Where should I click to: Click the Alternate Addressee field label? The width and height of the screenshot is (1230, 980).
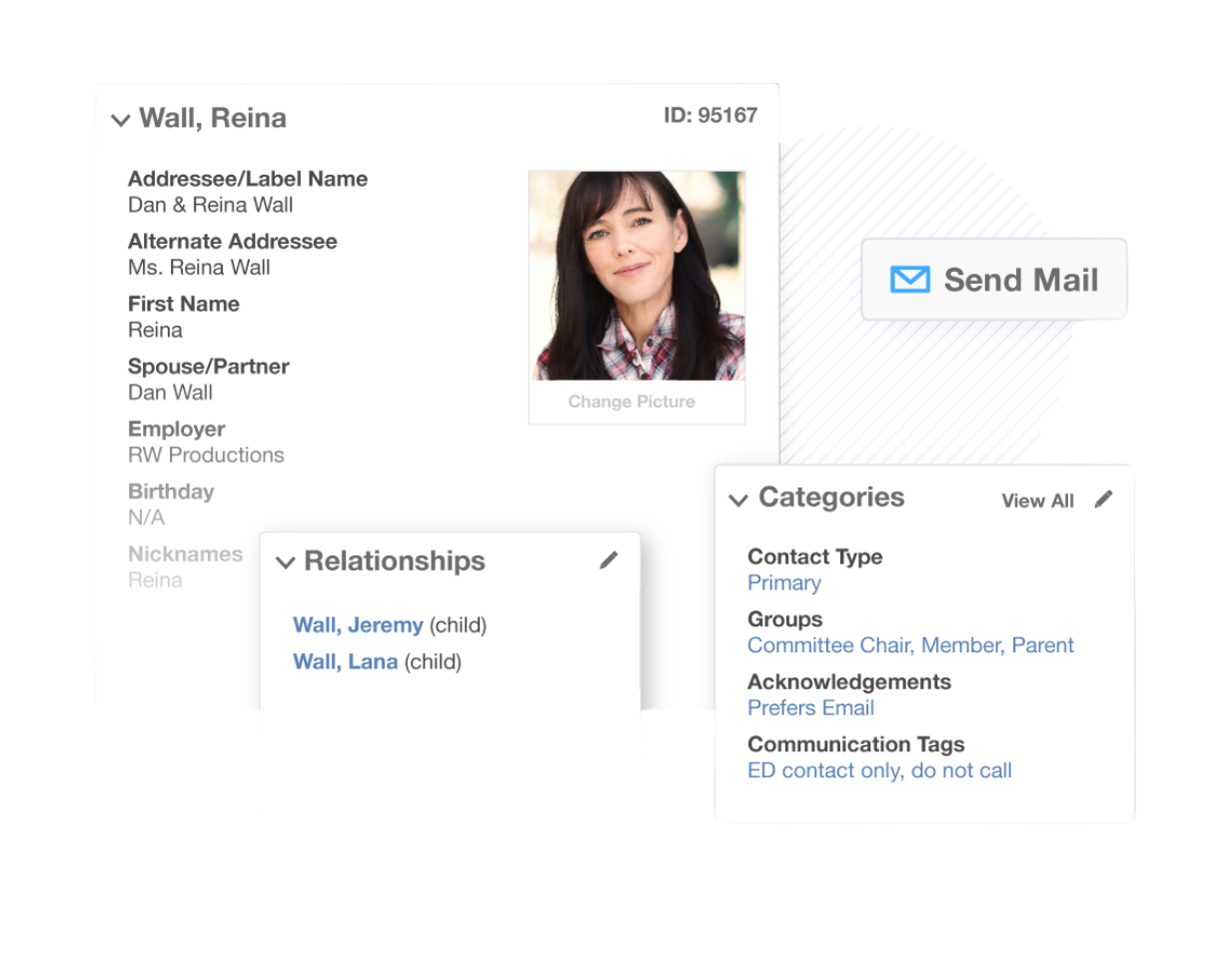click(x=232, y=242)
